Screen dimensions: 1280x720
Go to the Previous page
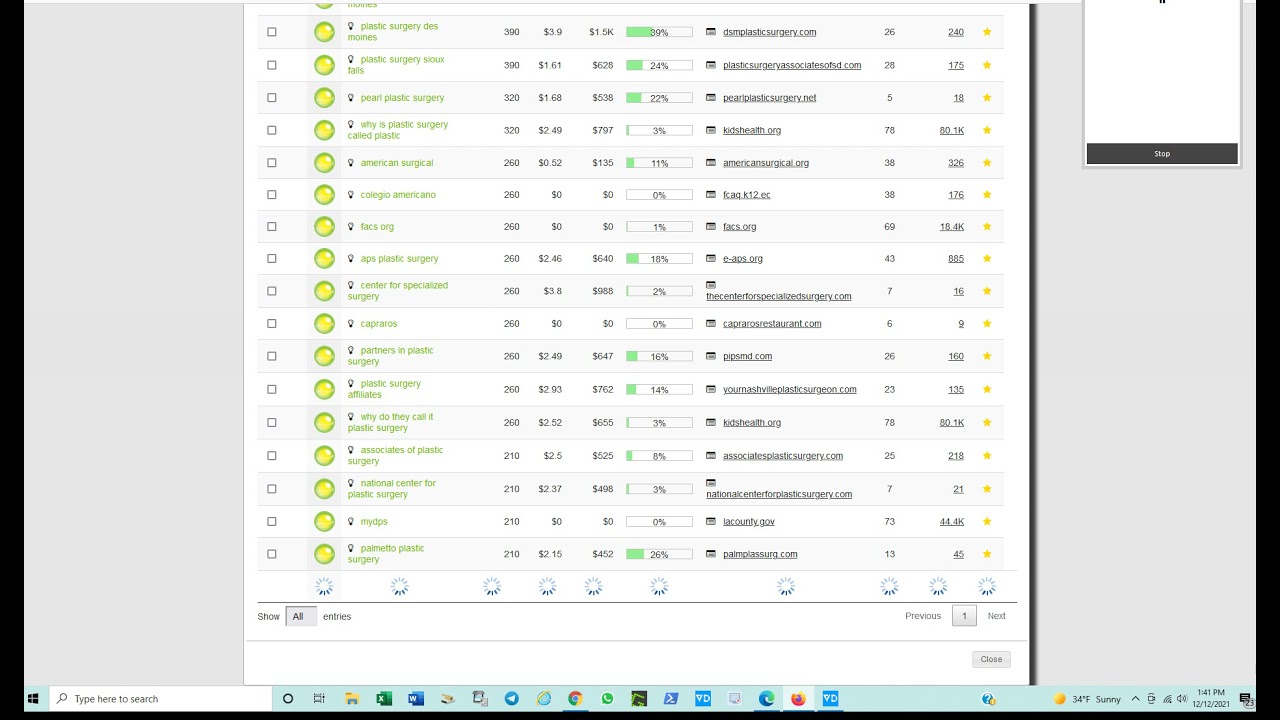(x=923, y=616)
